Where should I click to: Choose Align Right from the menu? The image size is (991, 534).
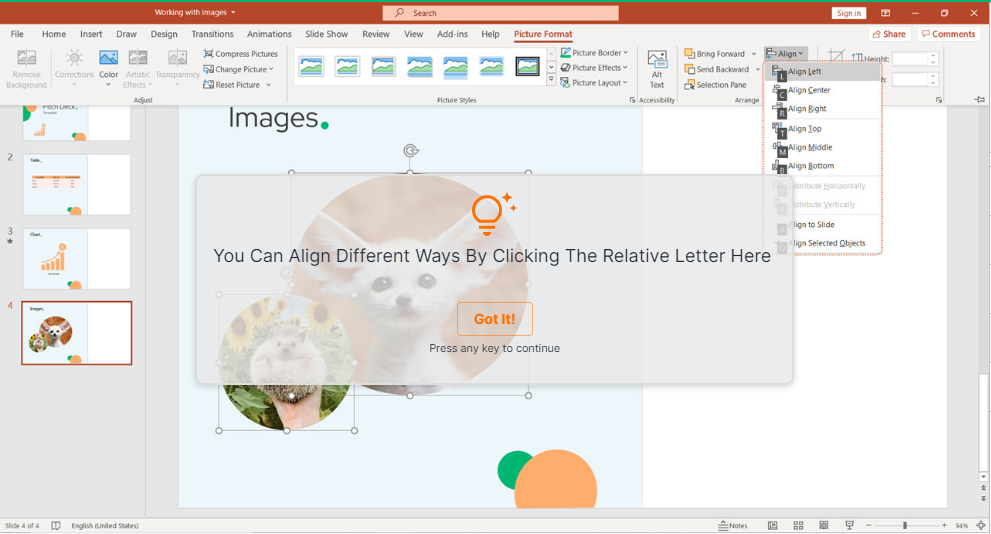(823, 109)
